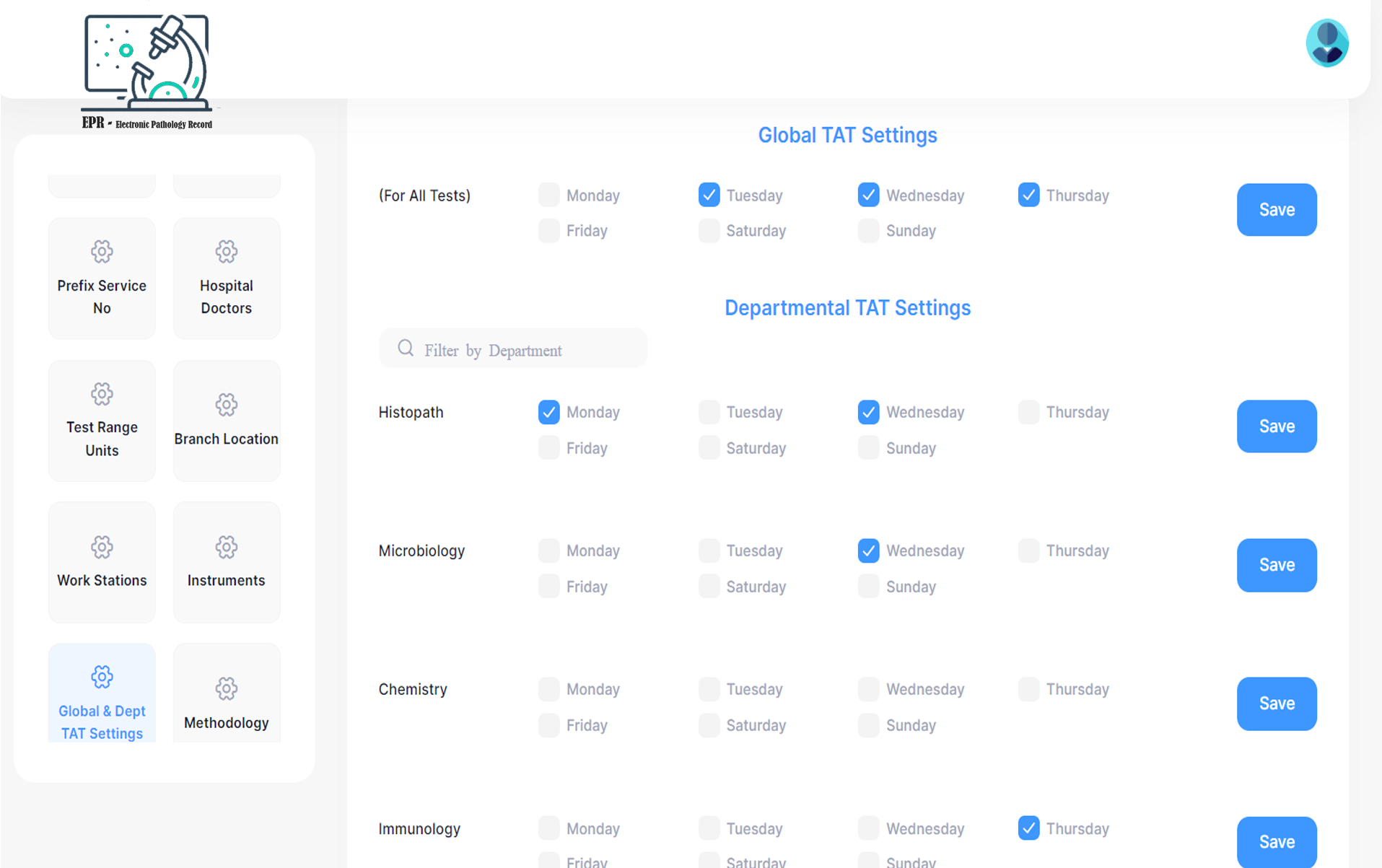This screenshot has width=1382, height=868.
Task: Click the Test Range Units gear icon
Action: [x=102, y=394]
